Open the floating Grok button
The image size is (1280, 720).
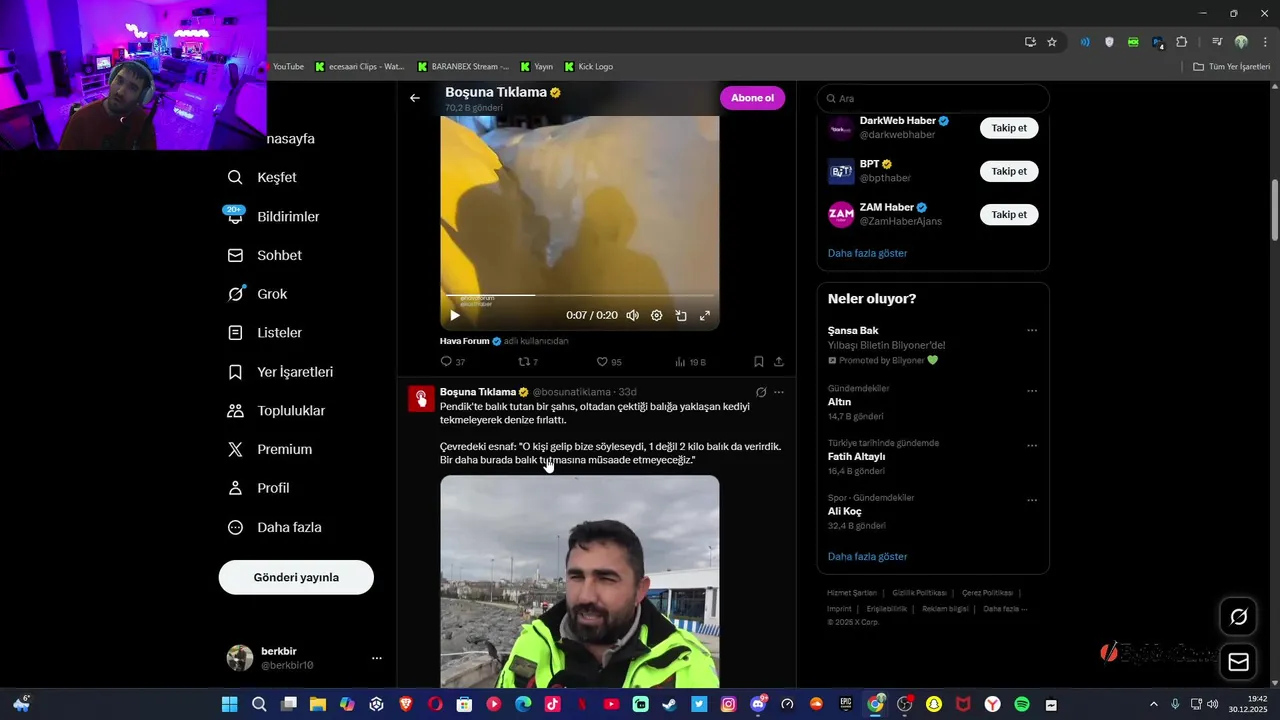coord(1238,617)
